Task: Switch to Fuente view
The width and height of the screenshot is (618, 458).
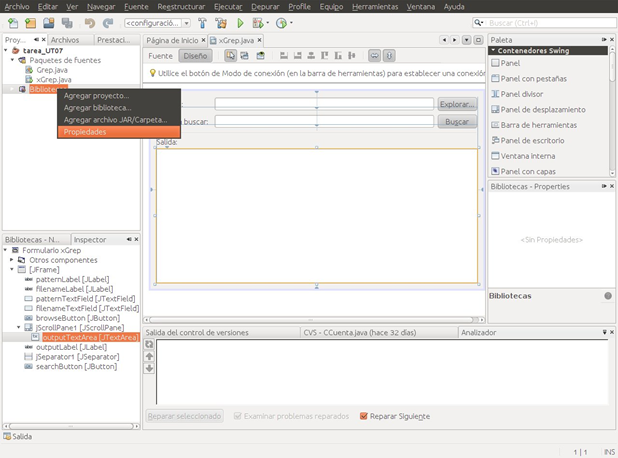Action: click(x=160, y=56)
